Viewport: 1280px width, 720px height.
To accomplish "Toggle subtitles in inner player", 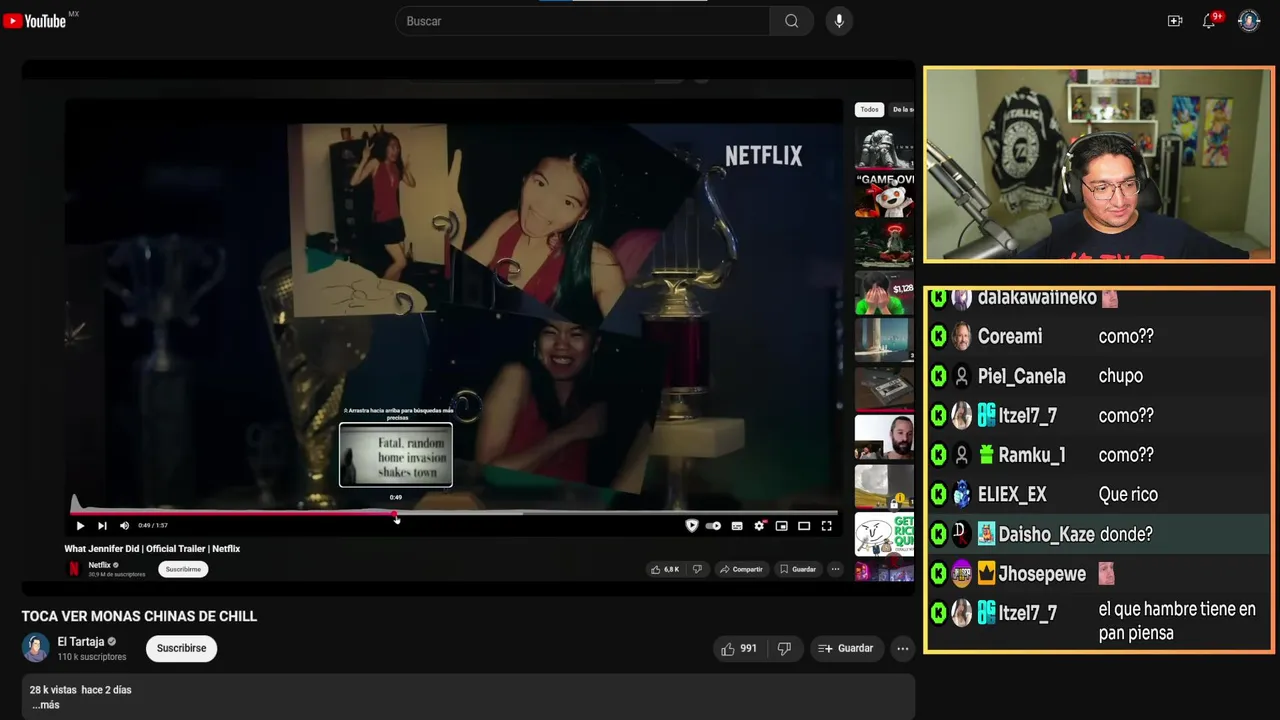I will tap(737, 525).
